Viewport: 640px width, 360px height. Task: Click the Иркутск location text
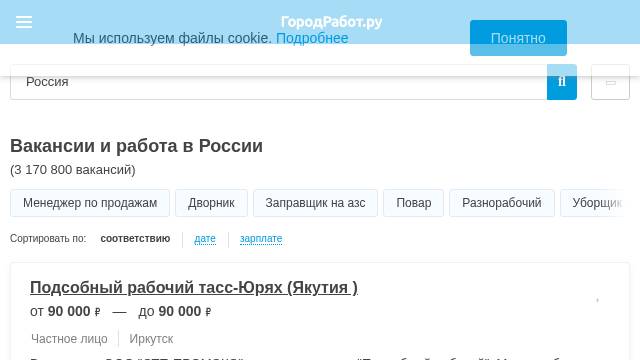[151, 339]
